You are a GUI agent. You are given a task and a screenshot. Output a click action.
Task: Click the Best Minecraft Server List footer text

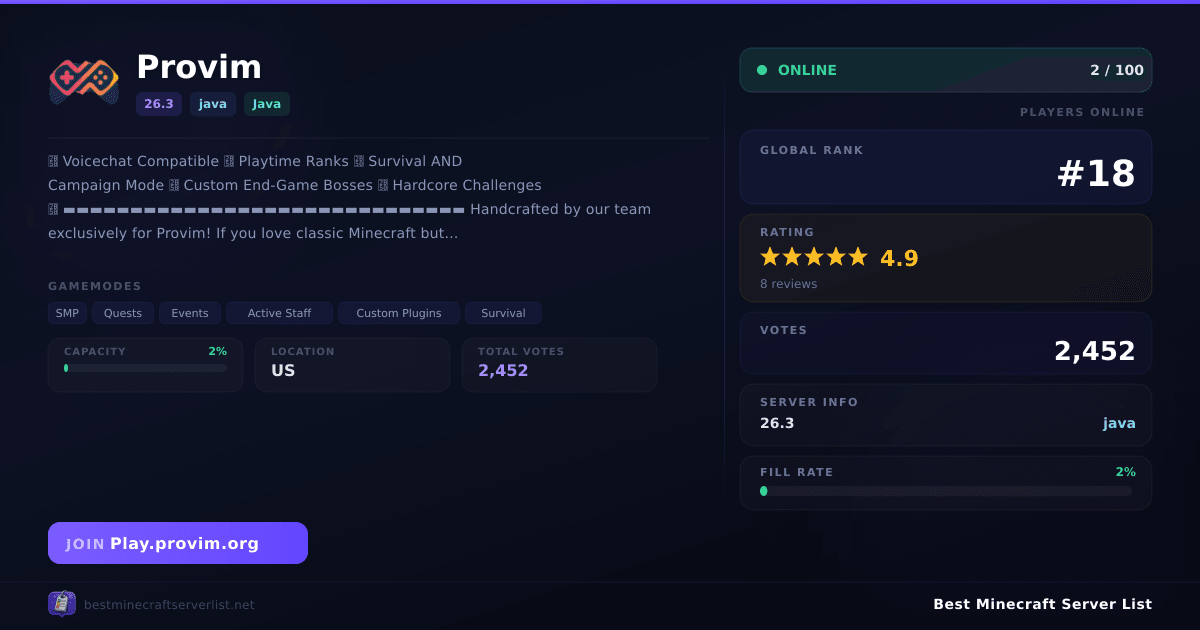[x=1042, y=604]
